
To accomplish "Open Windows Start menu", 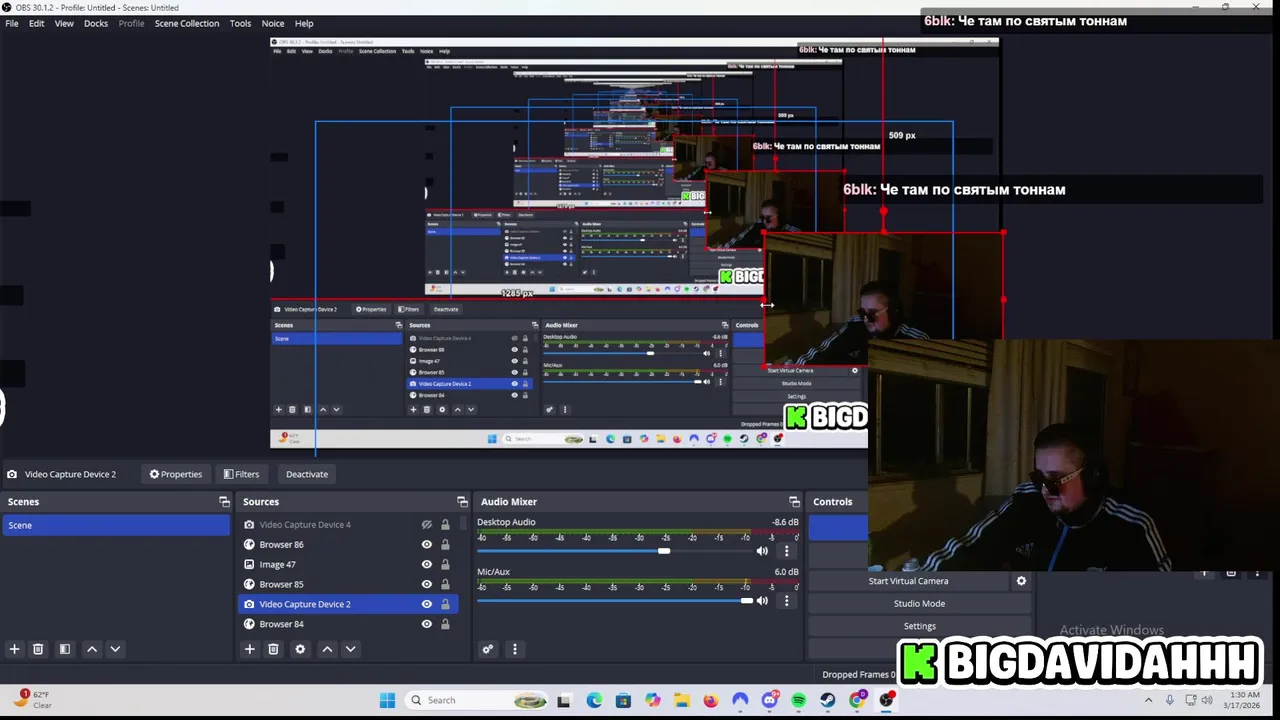I will coord(387,700).
